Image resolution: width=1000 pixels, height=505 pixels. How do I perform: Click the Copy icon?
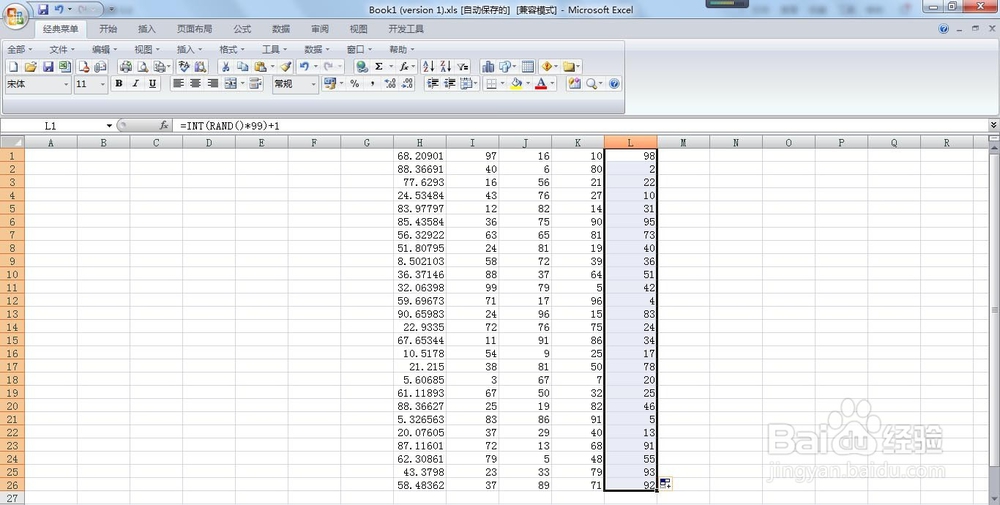[x=242, y=66]
